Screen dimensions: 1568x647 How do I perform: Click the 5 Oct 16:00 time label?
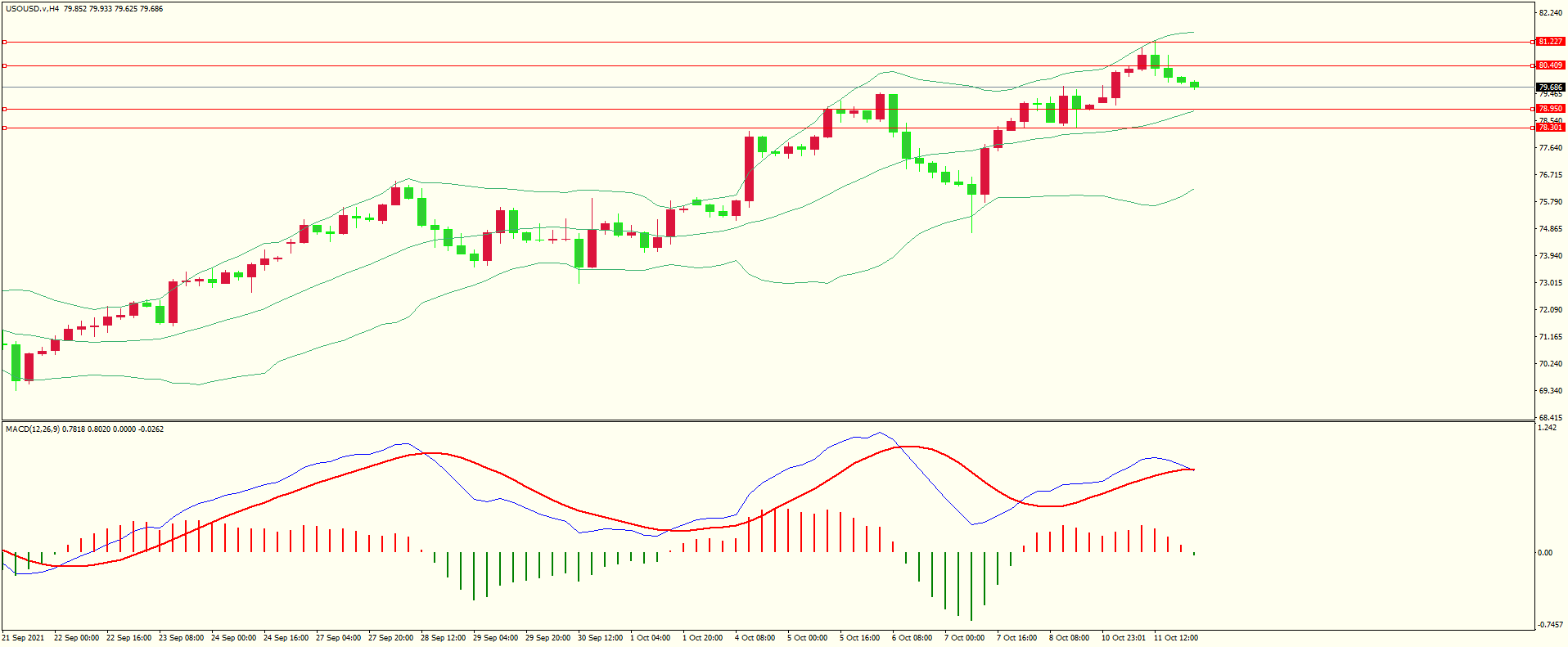(x=859, y=638)
